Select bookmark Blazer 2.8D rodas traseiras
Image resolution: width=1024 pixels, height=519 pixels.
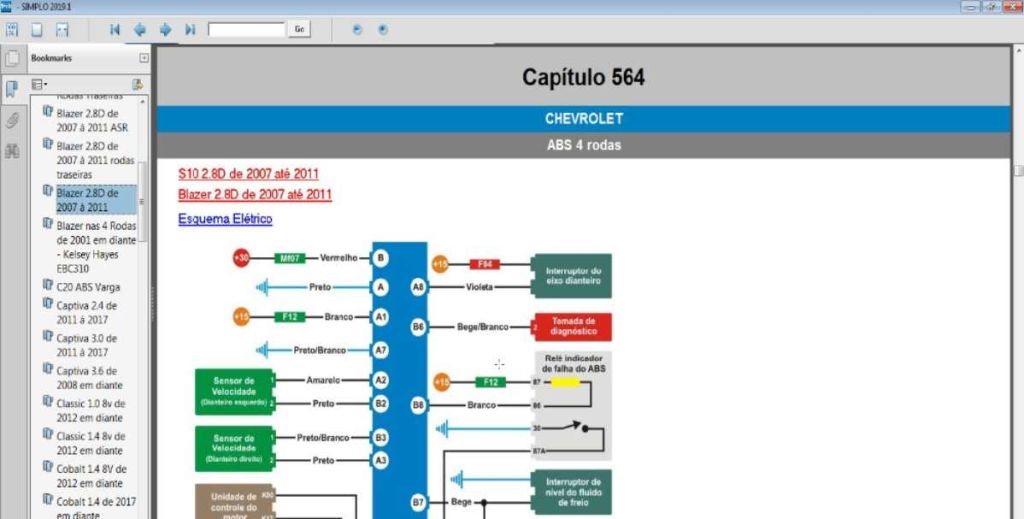point(95,160)
